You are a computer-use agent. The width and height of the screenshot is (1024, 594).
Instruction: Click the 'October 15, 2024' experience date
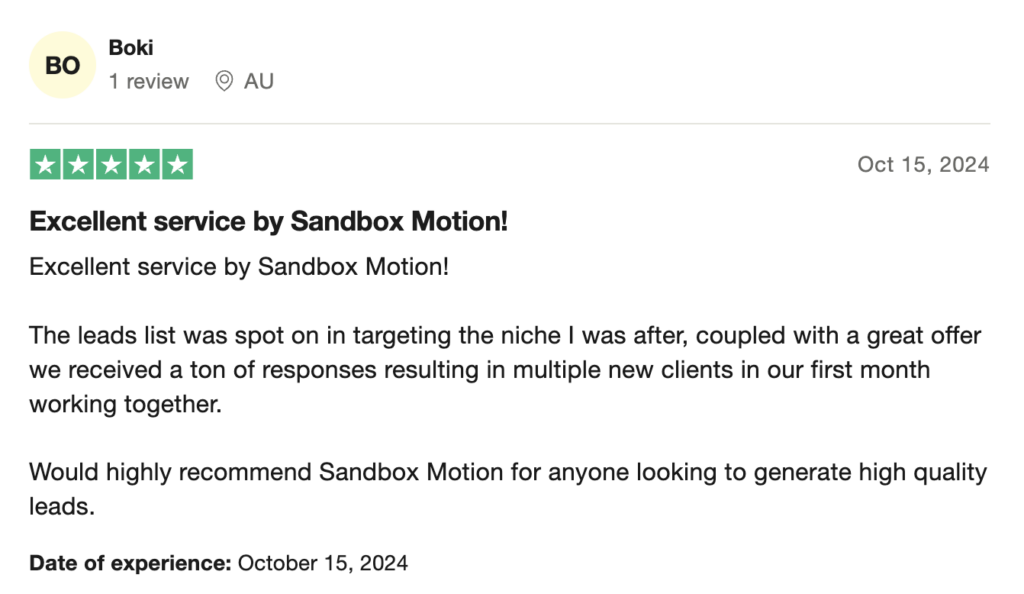coord(323,563)
